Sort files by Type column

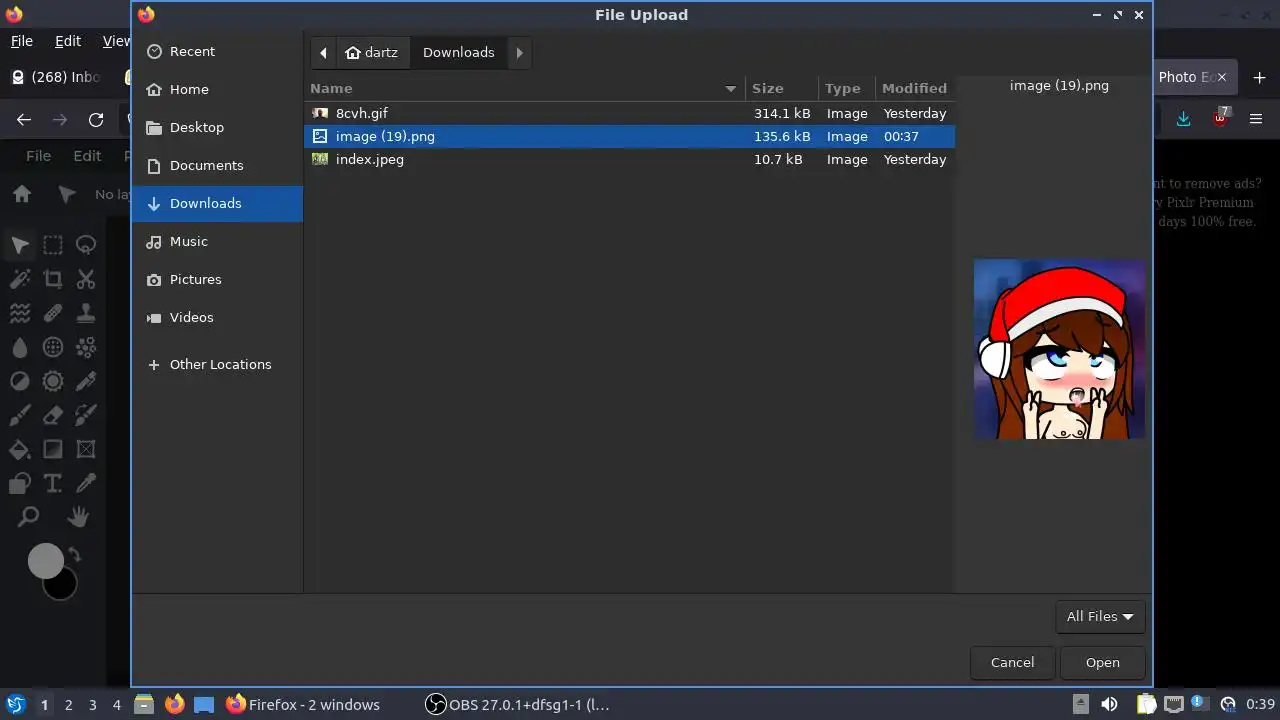(847, 88)
